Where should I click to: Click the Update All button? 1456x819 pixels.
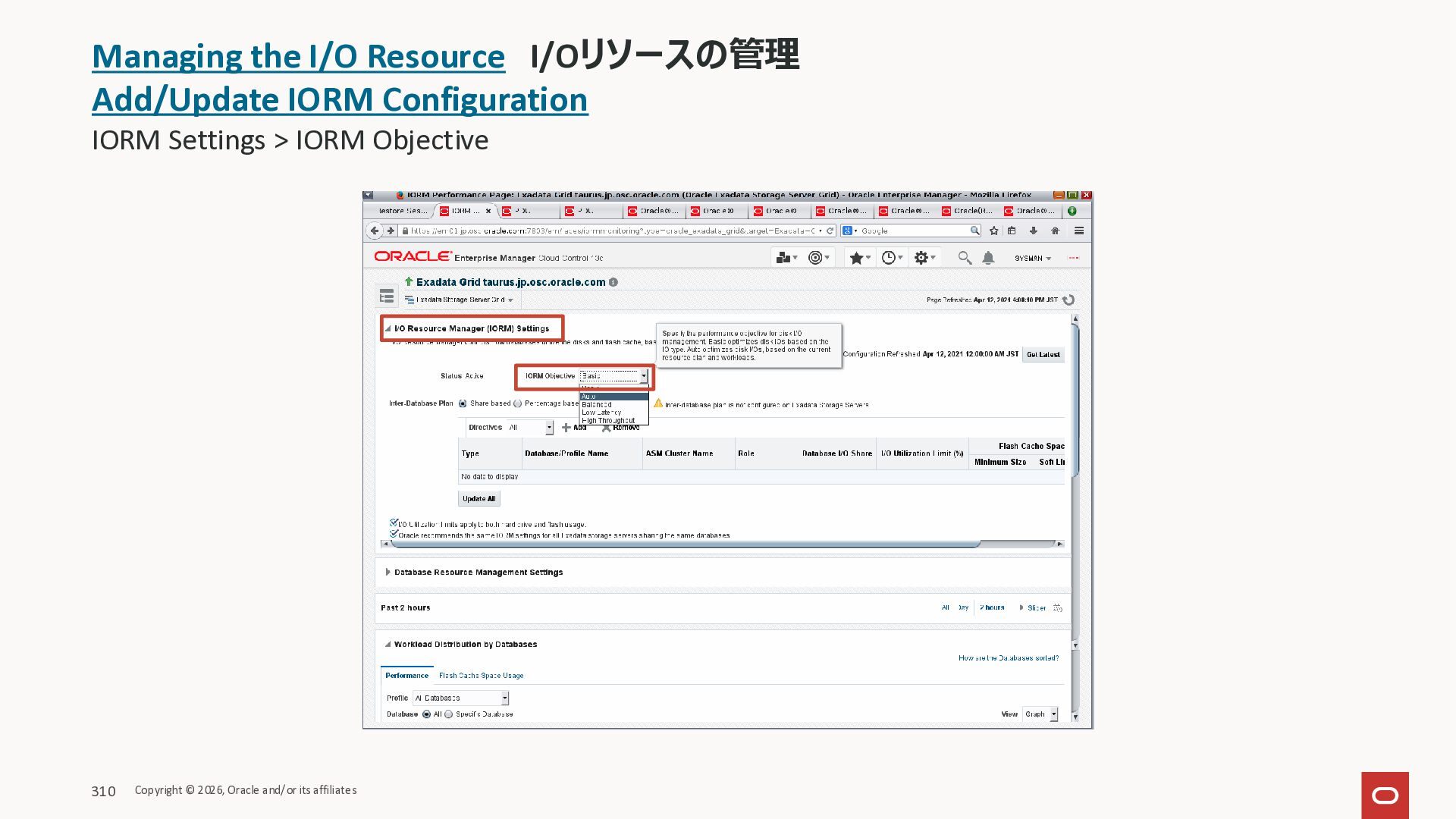click(479, 499)
